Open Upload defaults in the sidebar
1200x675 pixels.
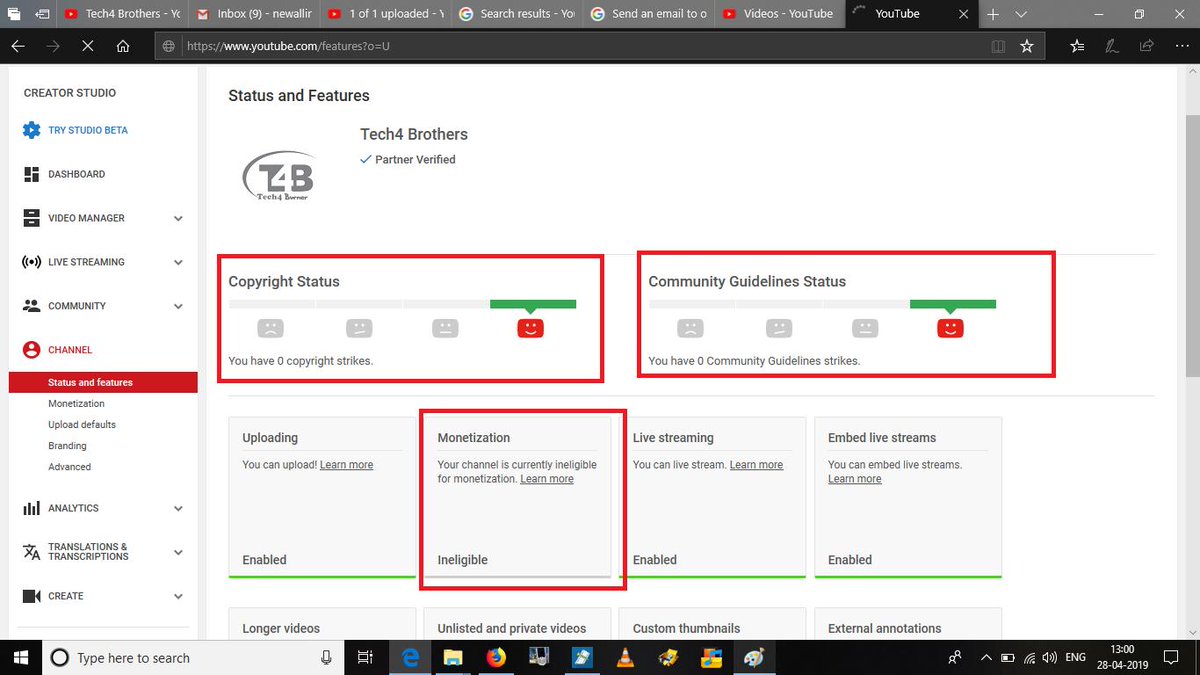[82, 424]
